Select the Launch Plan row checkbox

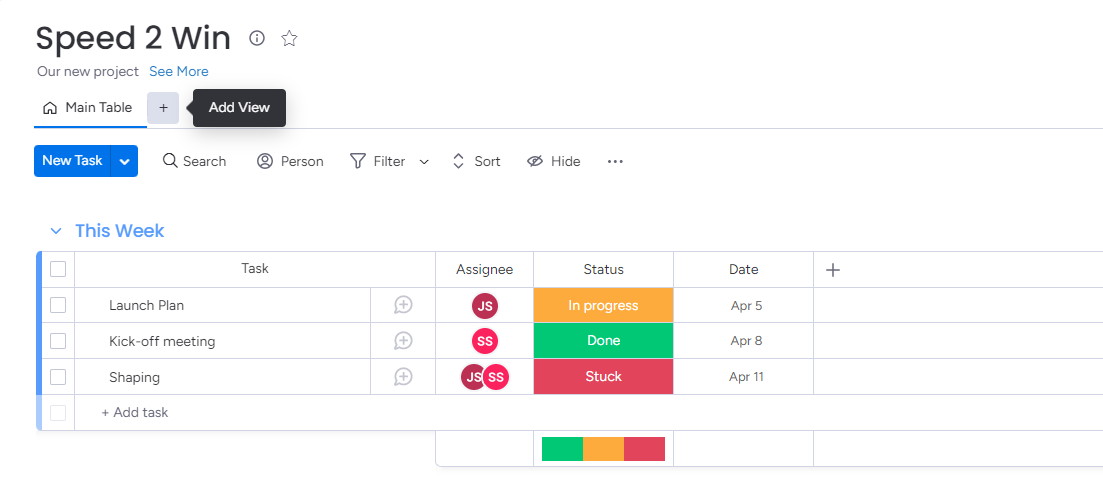(x=58, y=305)
